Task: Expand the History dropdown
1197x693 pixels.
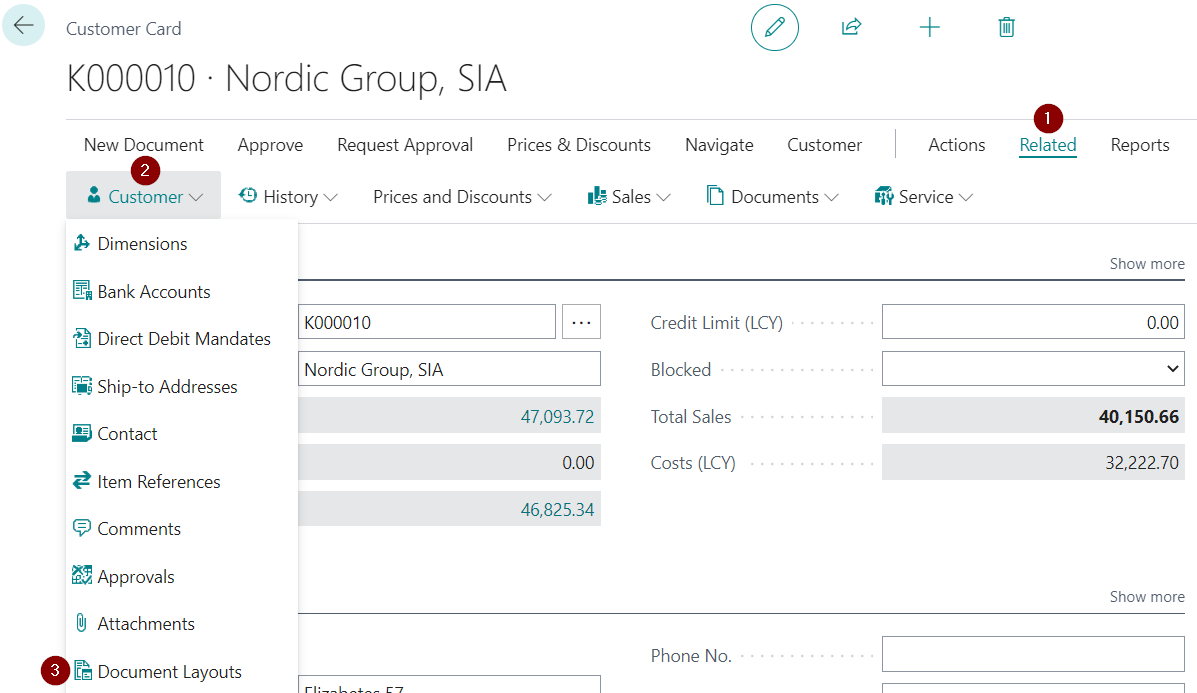Action: pyautogui.click(x=288, y=196)
